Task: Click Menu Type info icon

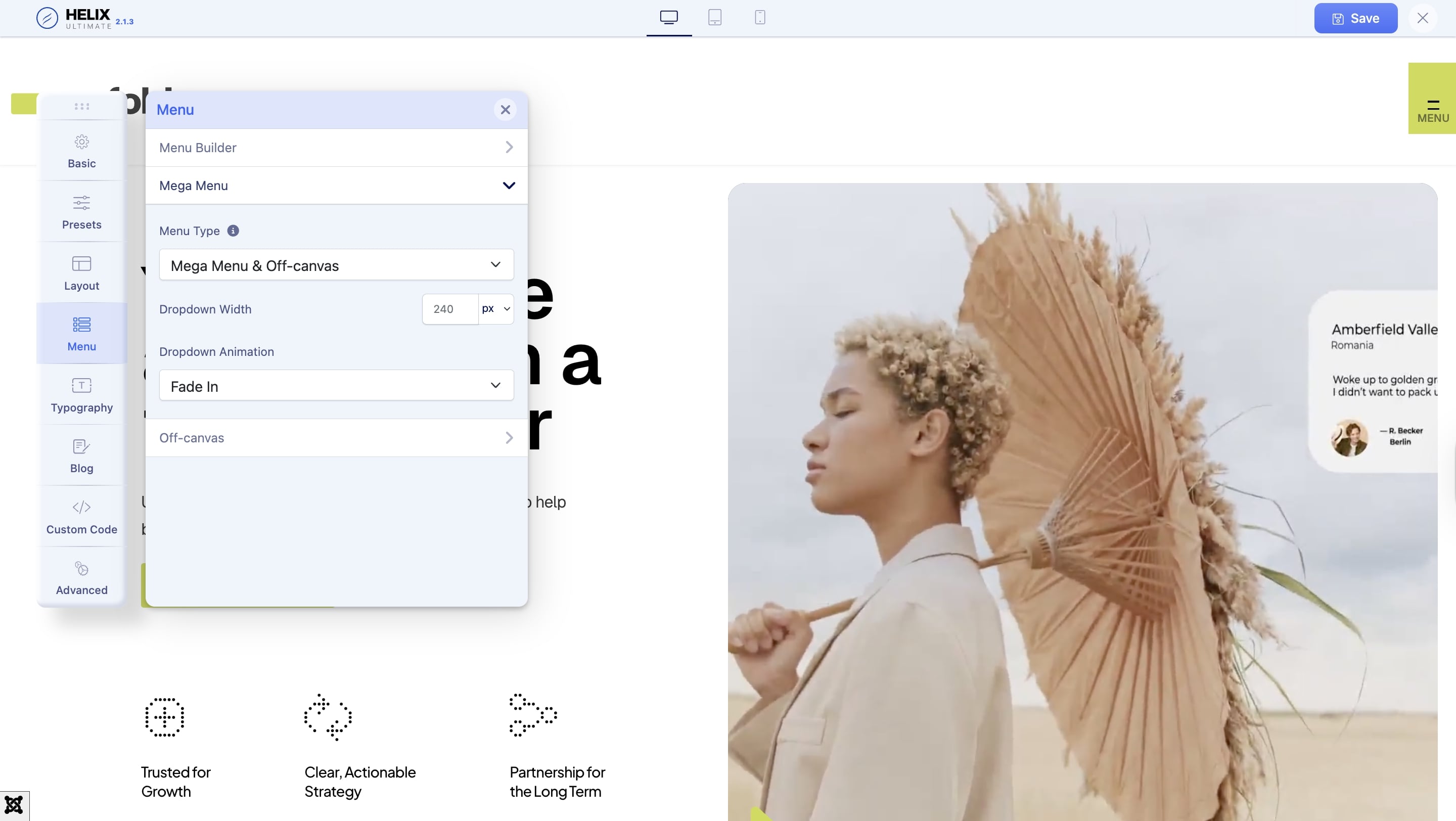Action: (233, 231)
